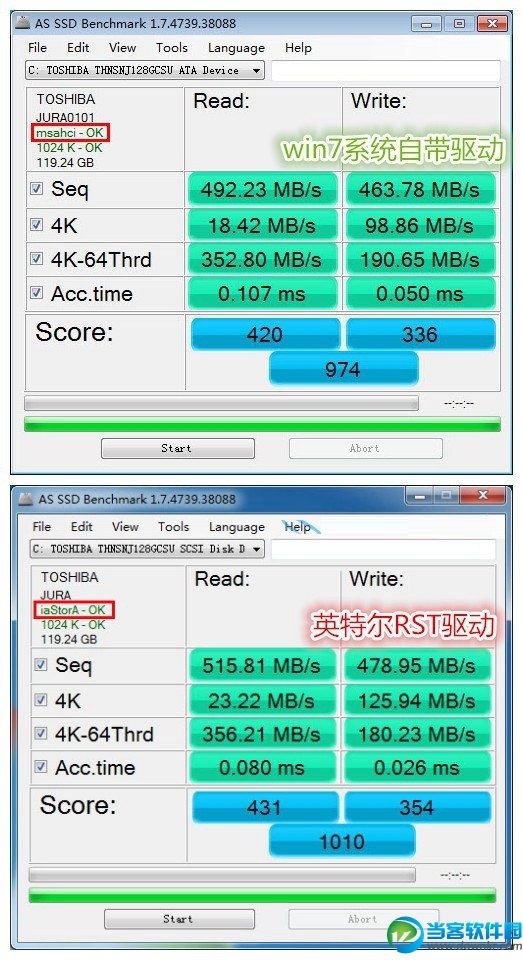Maximize the upper AS SSD Benchmark window
Viewport: 523px width, 960px height.
(459, 24)
